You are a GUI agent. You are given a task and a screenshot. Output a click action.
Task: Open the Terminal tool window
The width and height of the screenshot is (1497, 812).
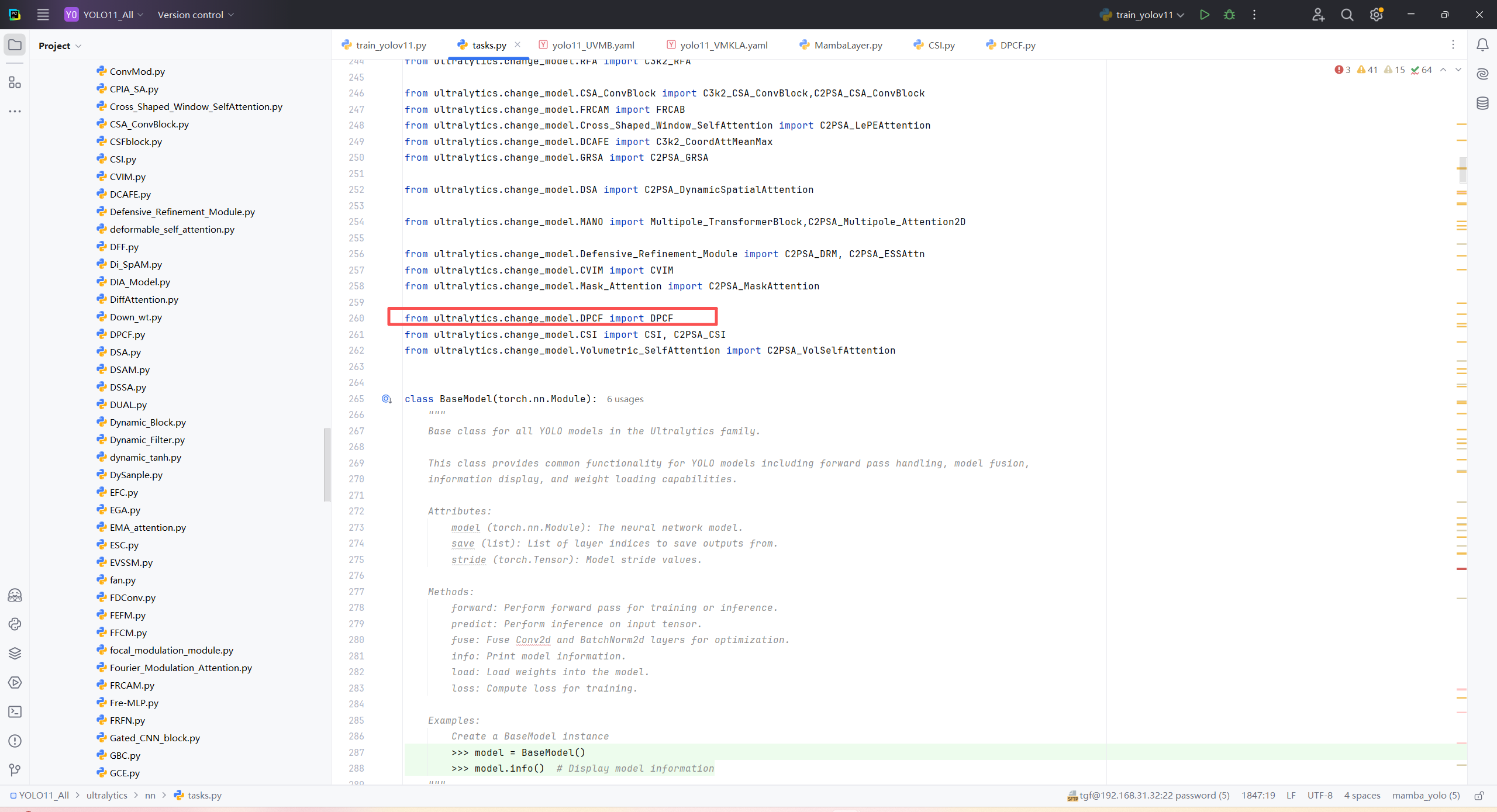tap(15, 711)
